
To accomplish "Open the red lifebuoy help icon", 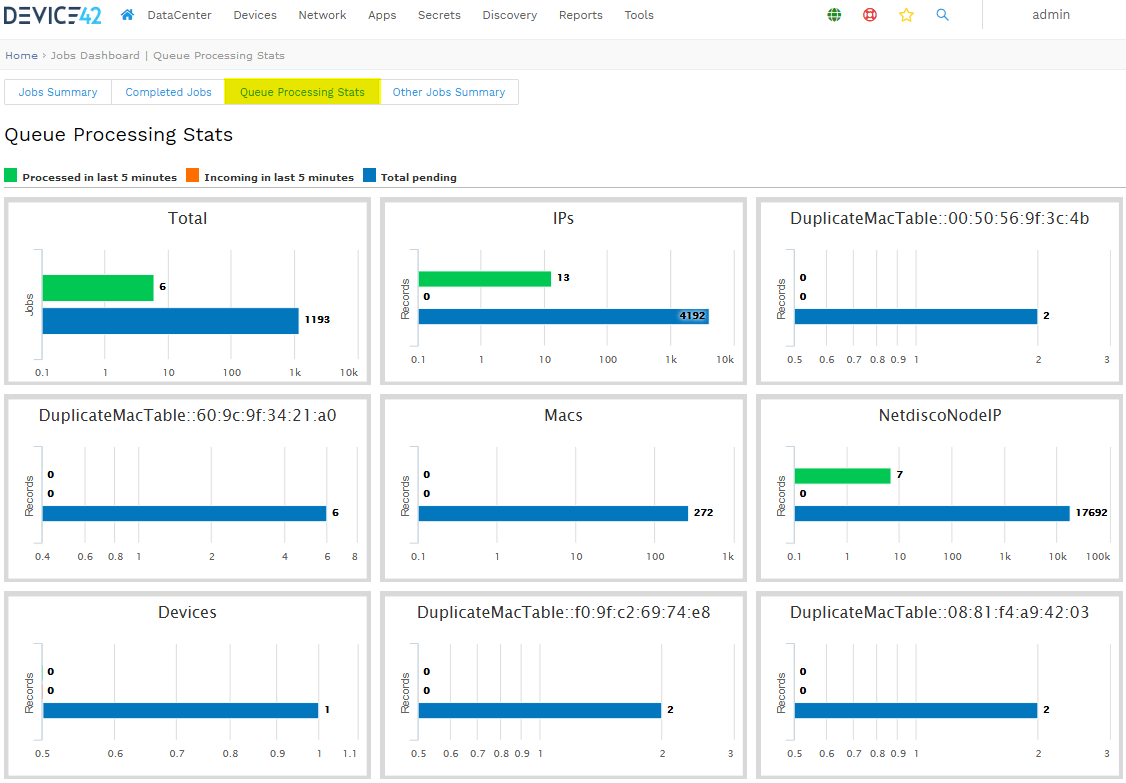I will pos(870,15).
